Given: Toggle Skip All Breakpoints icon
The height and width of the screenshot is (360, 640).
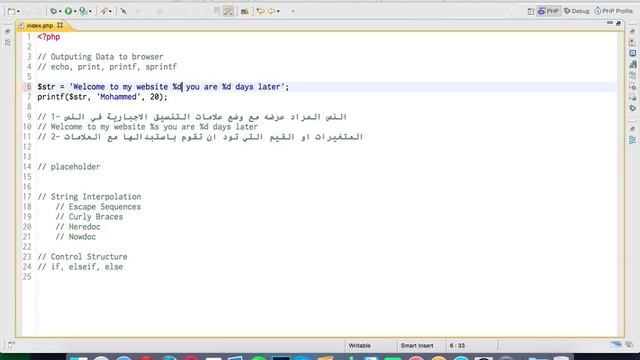Looking at the screenshot, I should point(123,11).
